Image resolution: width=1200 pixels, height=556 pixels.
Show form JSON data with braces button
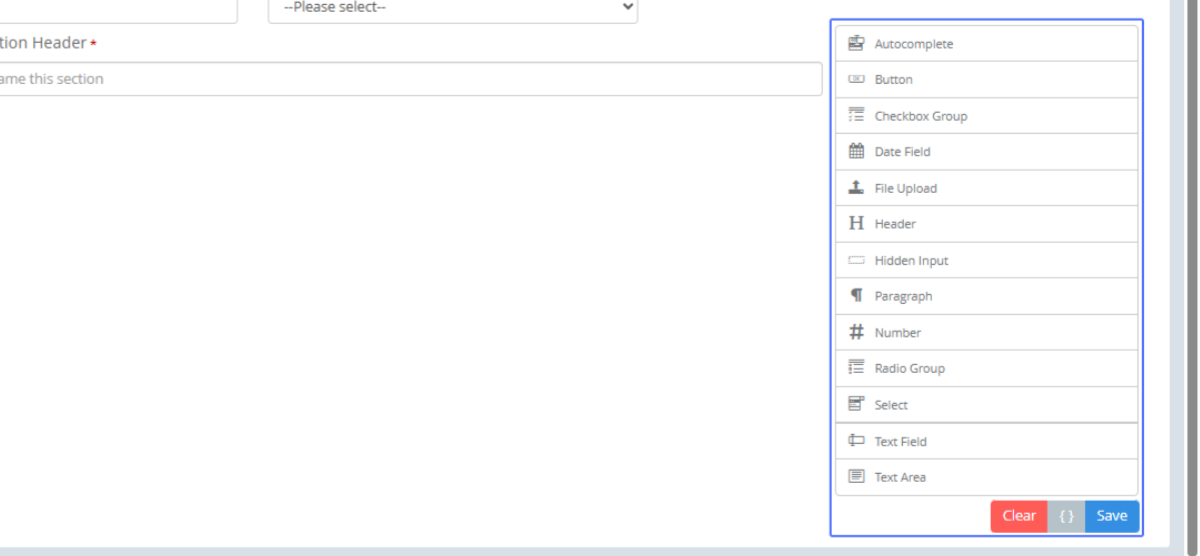pos(1066,516)
